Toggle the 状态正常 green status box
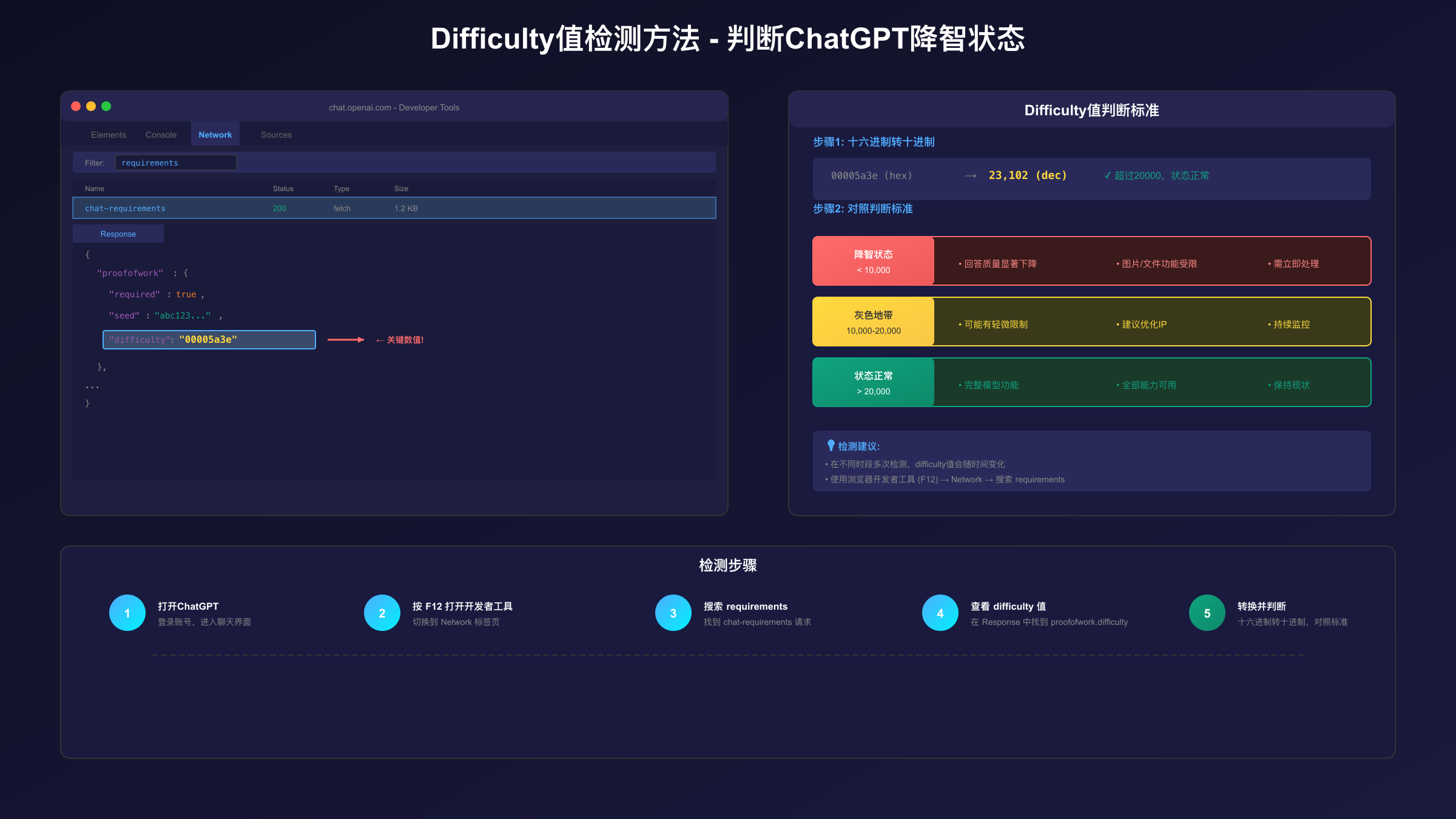 point(873,382)
